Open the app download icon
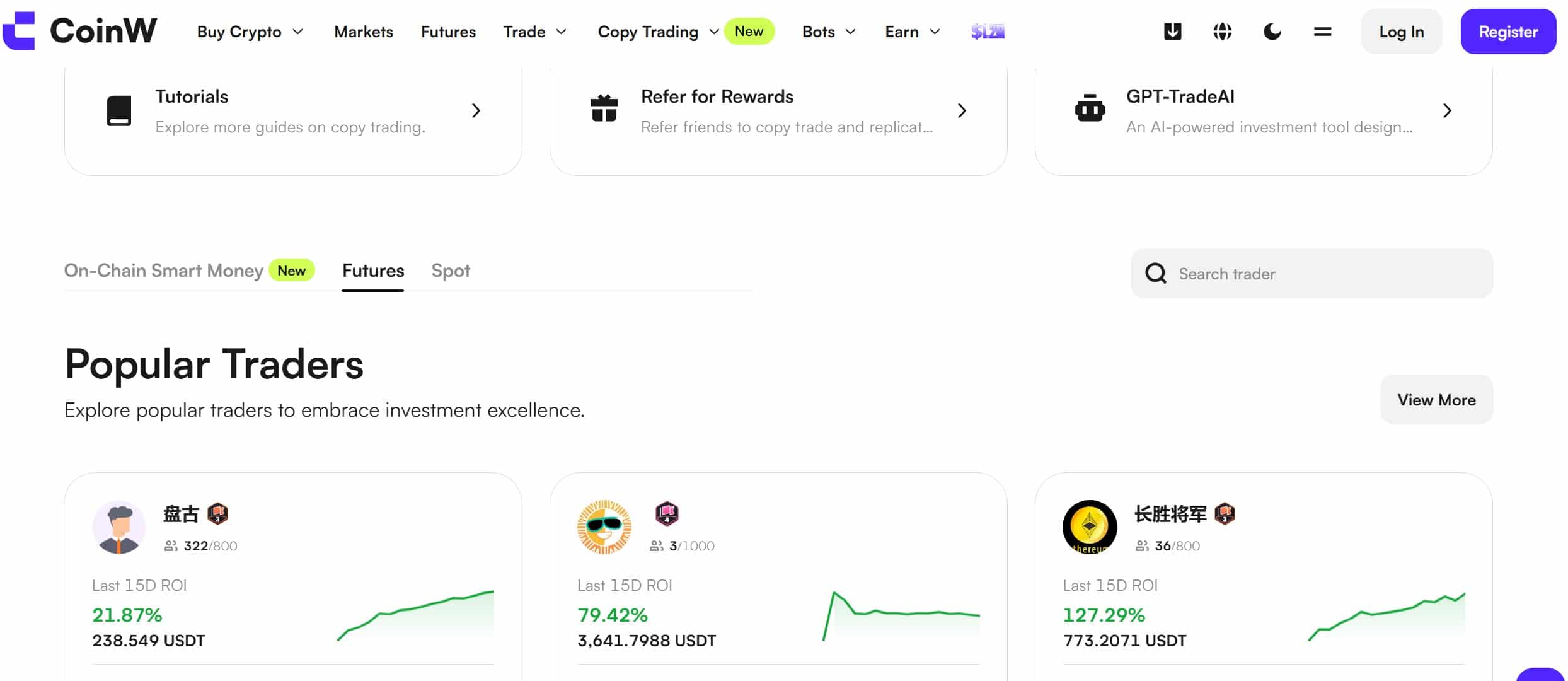 pos(1172,32)
